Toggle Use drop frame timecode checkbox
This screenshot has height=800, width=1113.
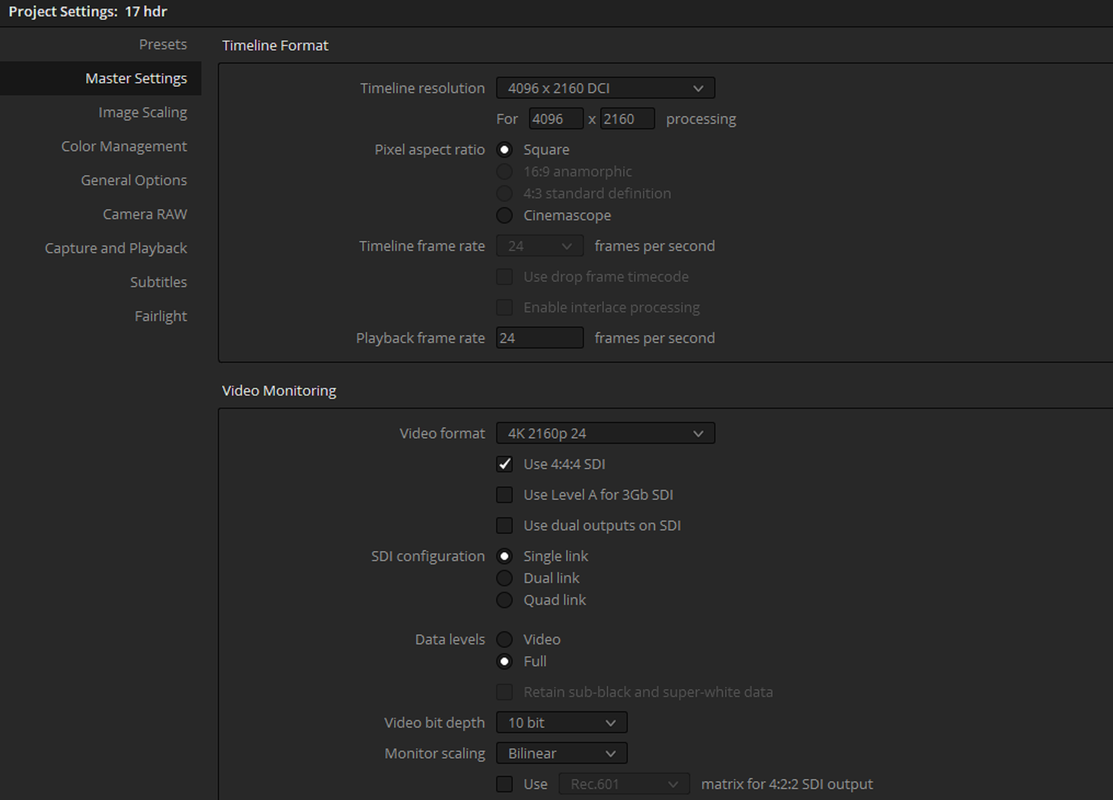point(505,277)
